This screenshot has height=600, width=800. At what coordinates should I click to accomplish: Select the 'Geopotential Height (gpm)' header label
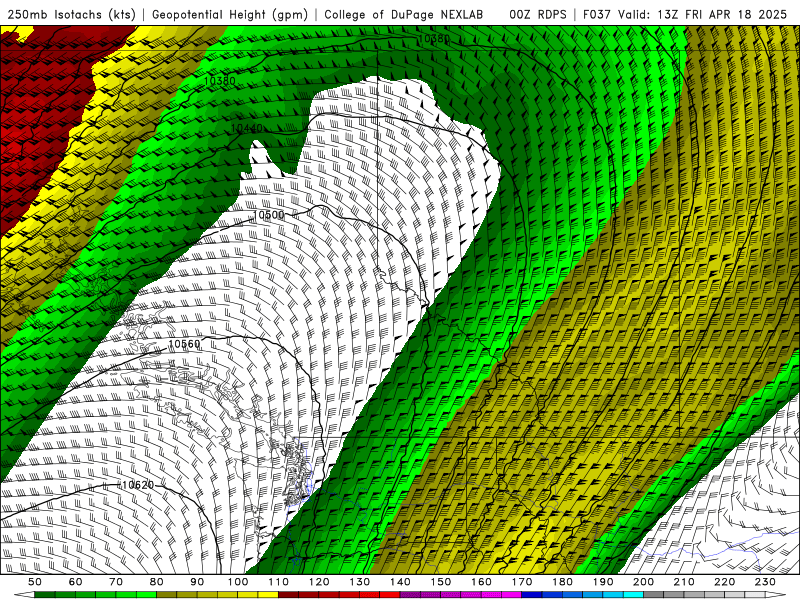pos(230,15)
